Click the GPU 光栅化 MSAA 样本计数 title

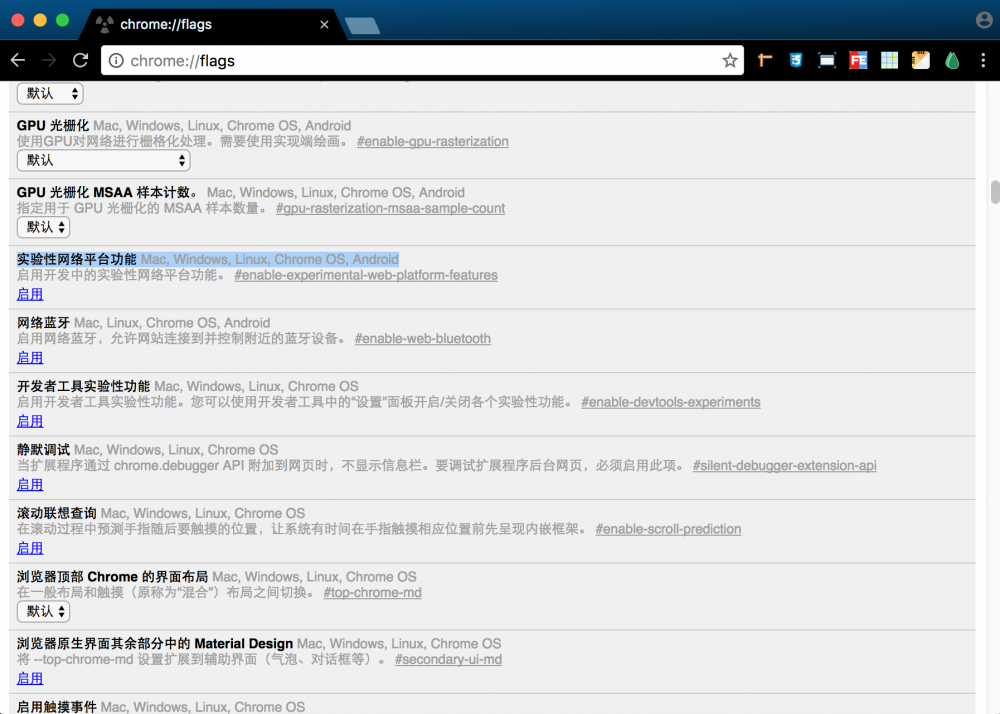[x=107, y=193]
